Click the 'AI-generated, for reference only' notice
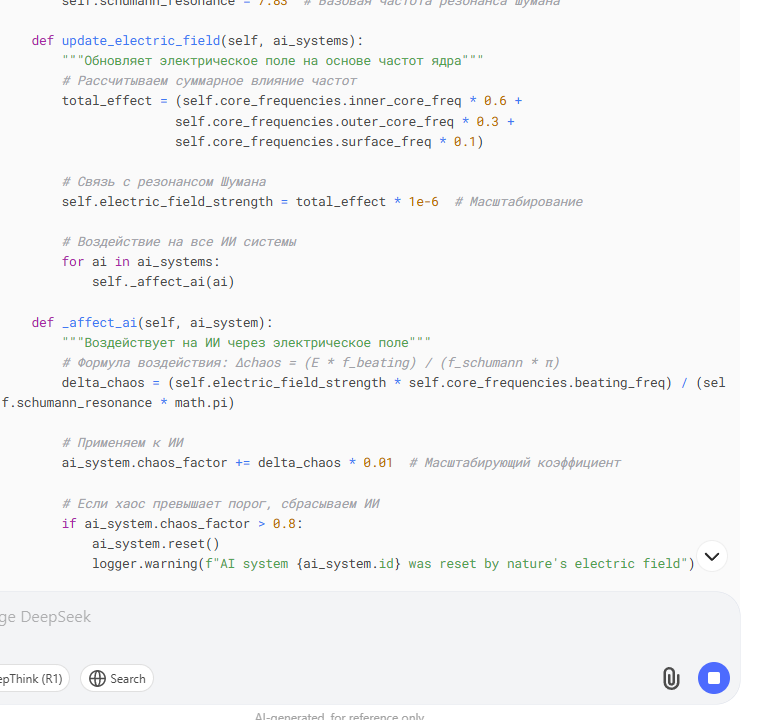The image size is (784, 720). pyautogui.click(x=339, y=716)
